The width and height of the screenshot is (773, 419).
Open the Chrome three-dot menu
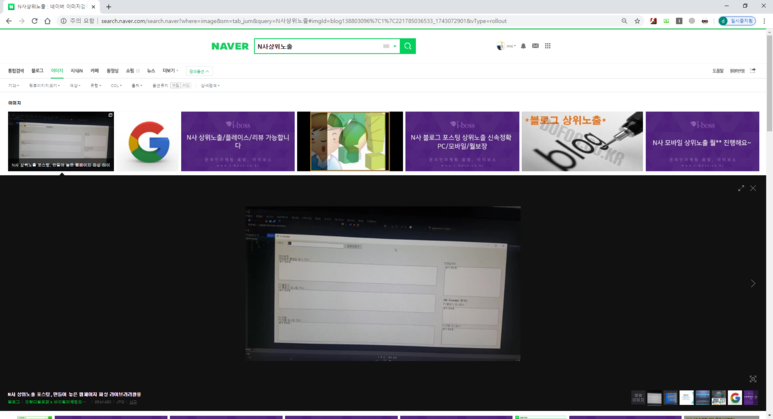pyautogui.click(x=765, y=21)
